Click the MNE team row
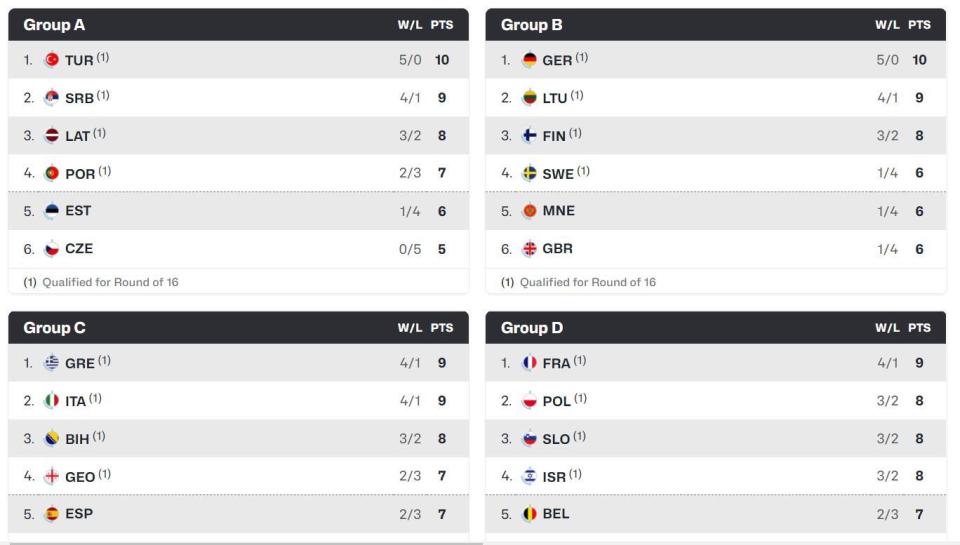 coord(715,211)
